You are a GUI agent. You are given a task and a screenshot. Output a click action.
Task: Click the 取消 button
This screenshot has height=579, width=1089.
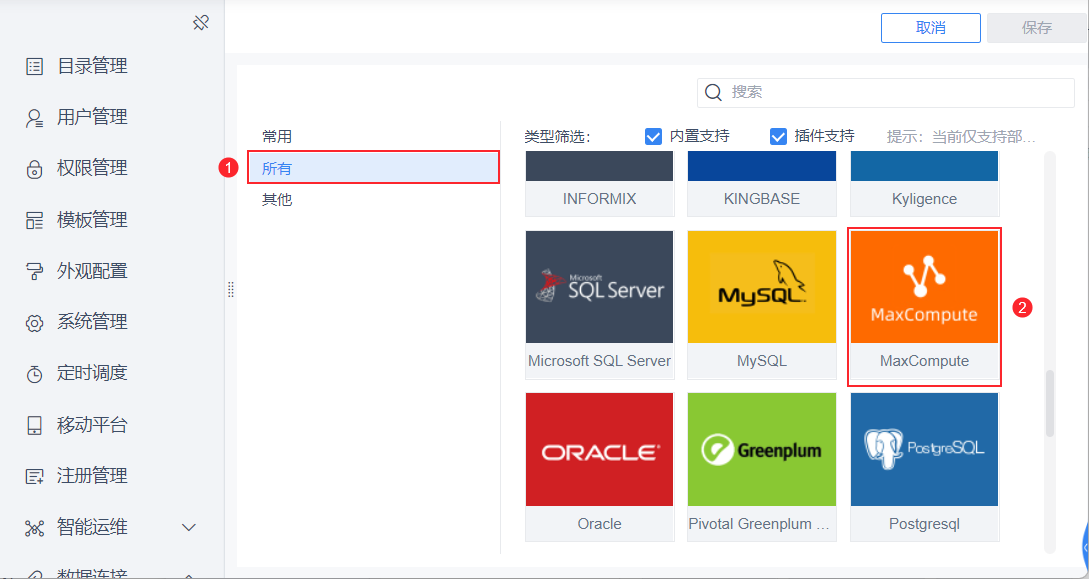[931, 28]
